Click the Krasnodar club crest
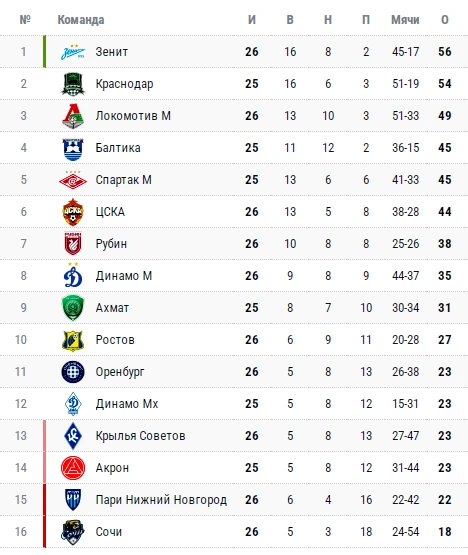 coord(73,84)
